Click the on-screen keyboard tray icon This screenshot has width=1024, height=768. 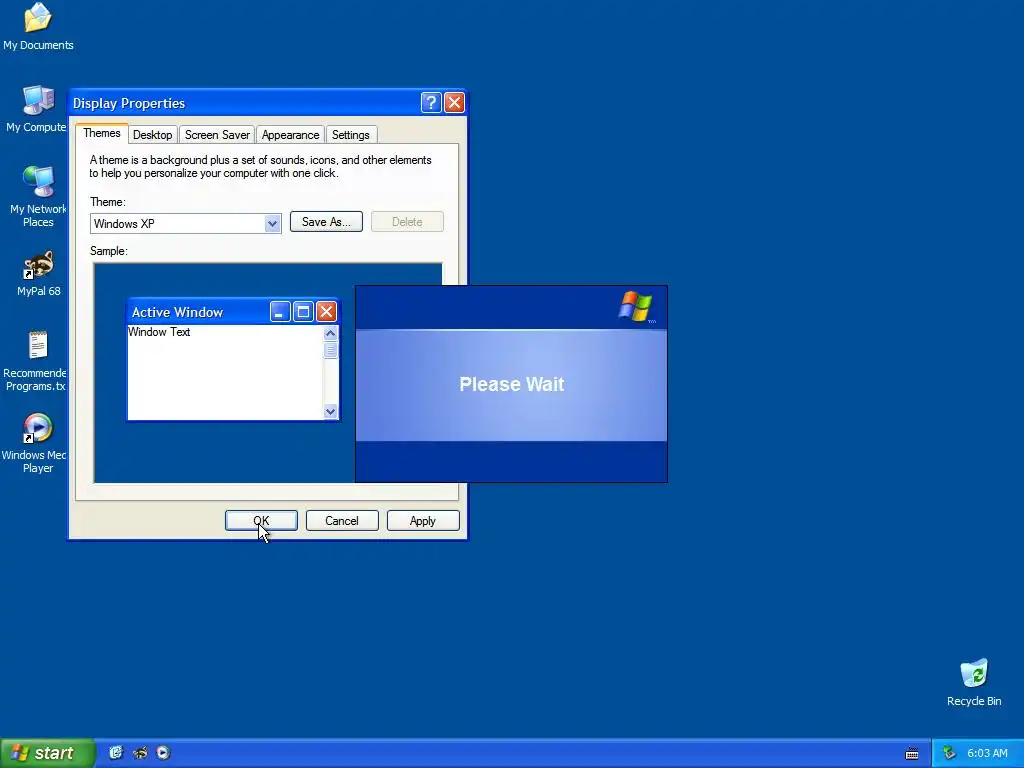(x=912, y=754)
